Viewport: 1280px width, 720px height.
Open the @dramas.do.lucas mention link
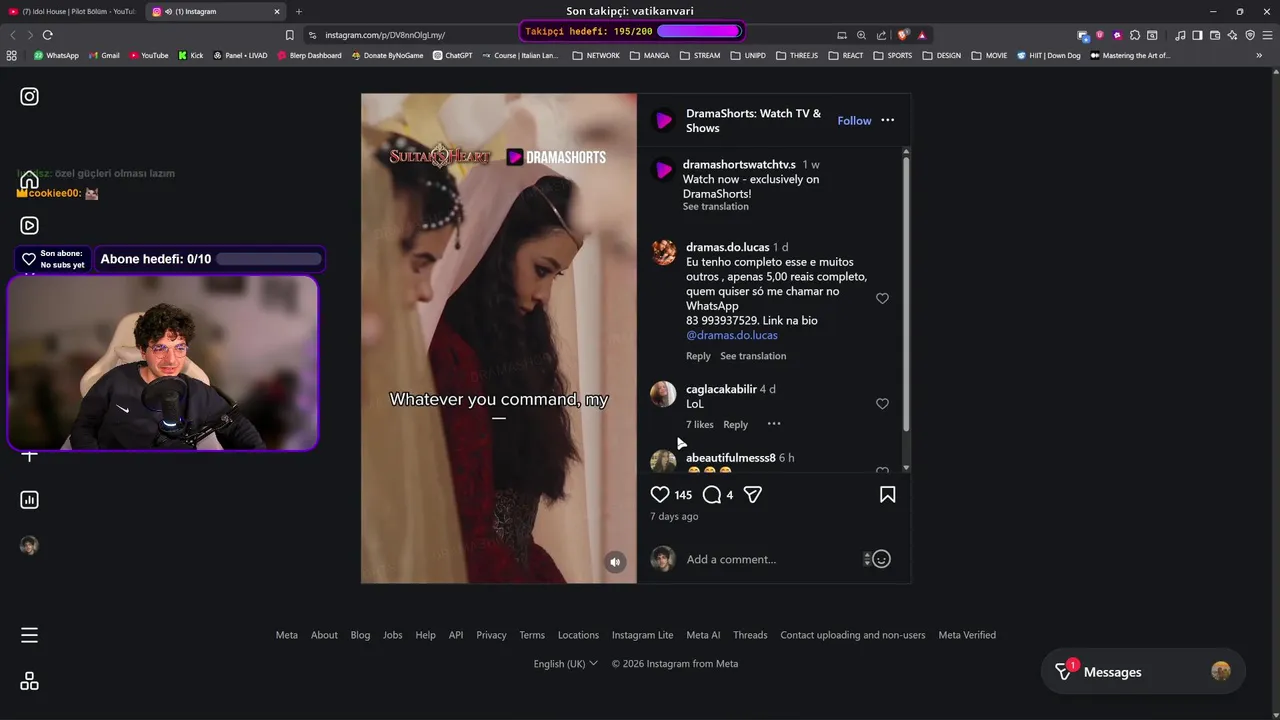[x=732, y=335]
